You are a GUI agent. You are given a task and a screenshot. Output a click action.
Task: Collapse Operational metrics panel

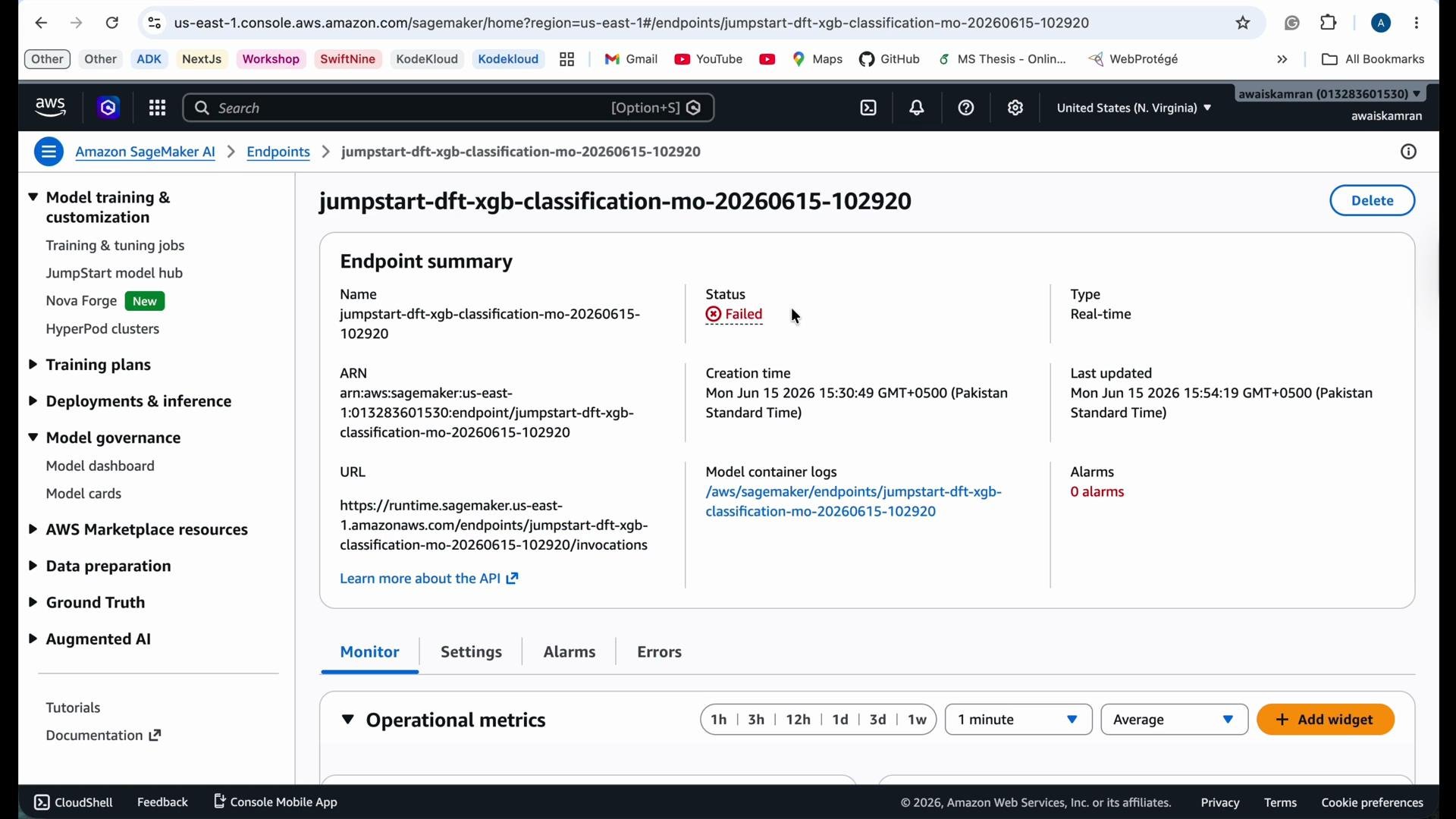click(x=347, y=720)
